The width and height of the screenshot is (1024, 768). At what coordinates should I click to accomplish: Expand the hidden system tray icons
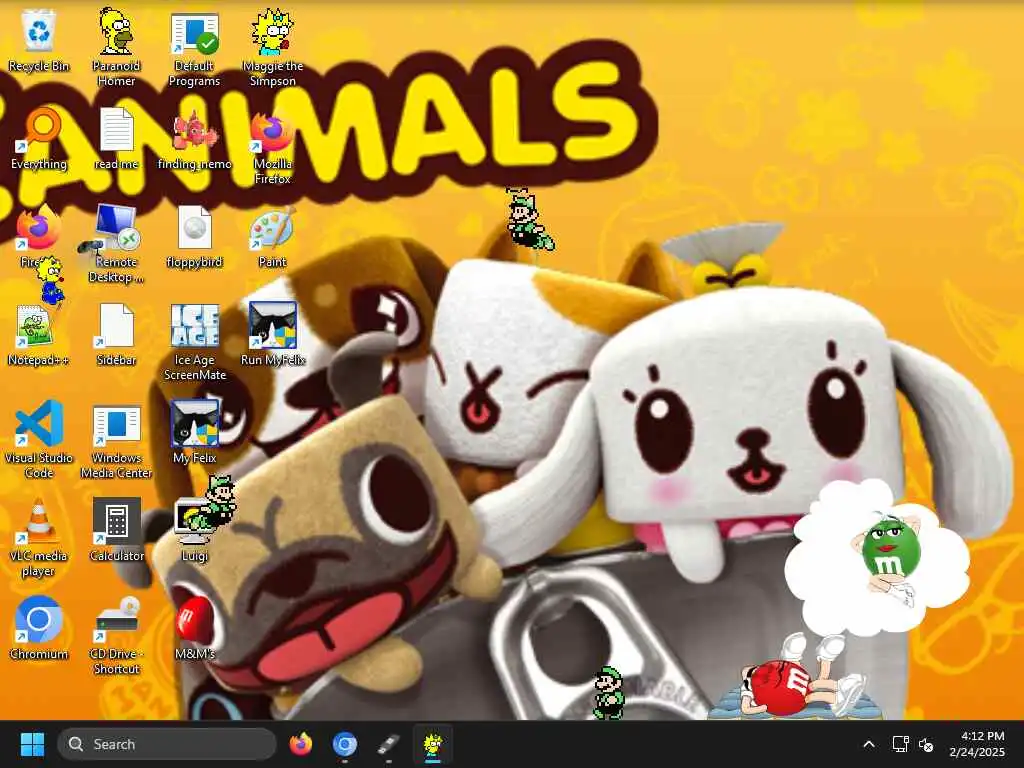(x=869, y=744)
